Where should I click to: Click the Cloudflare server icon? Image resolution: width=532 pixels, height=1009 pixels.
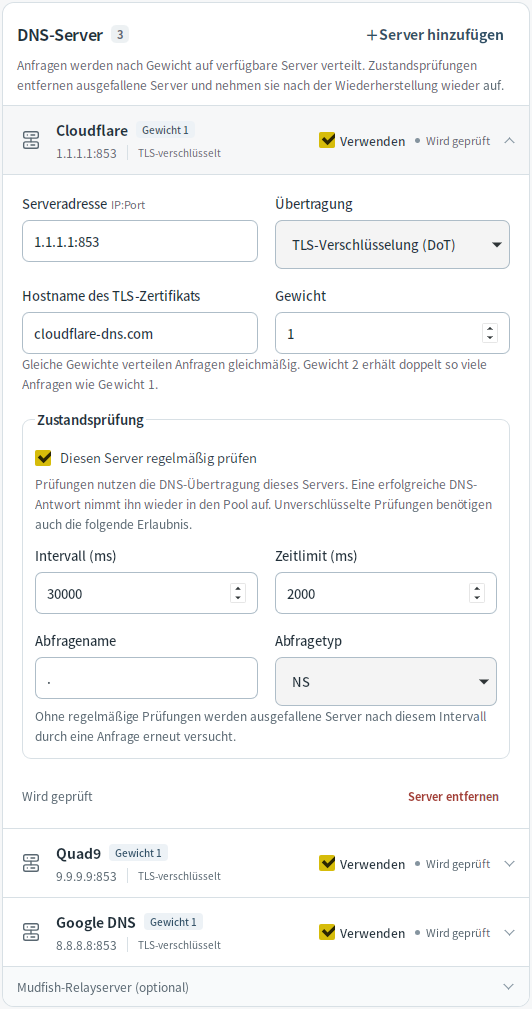click(31, 140)
